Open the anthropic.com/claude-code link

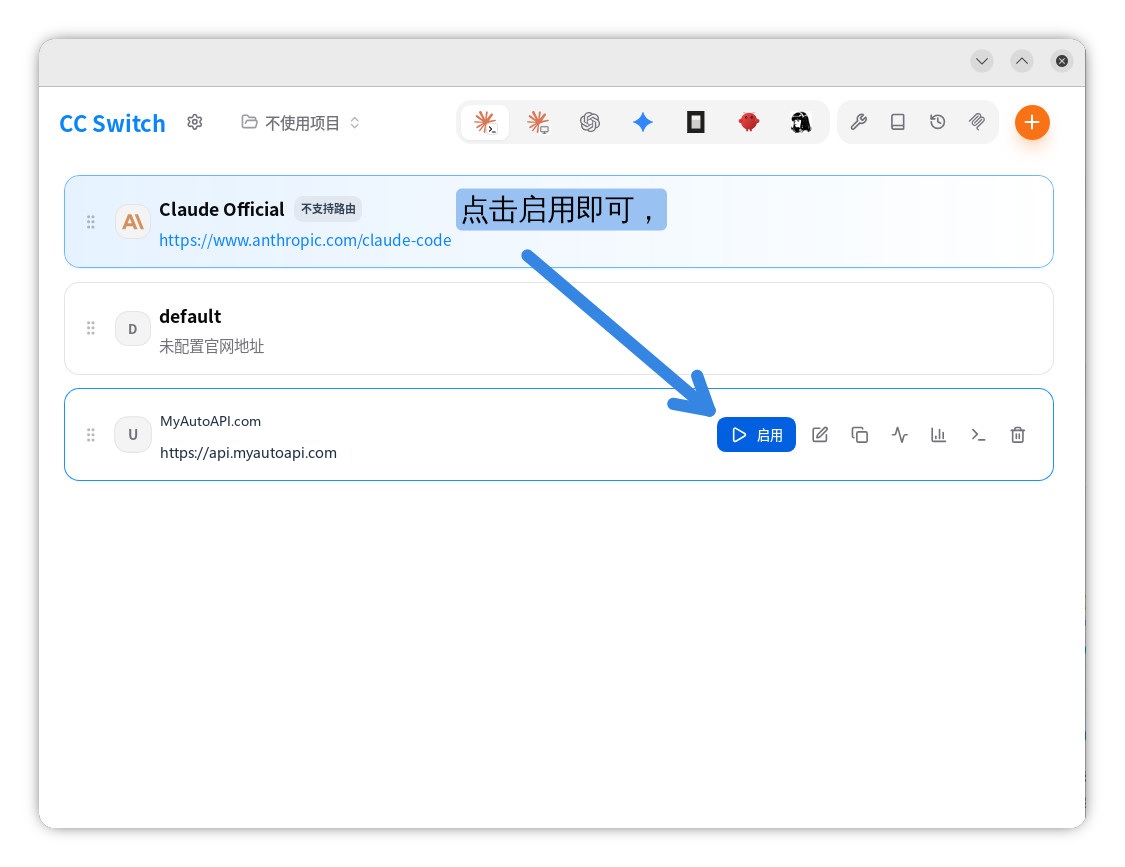pos(305,240)
